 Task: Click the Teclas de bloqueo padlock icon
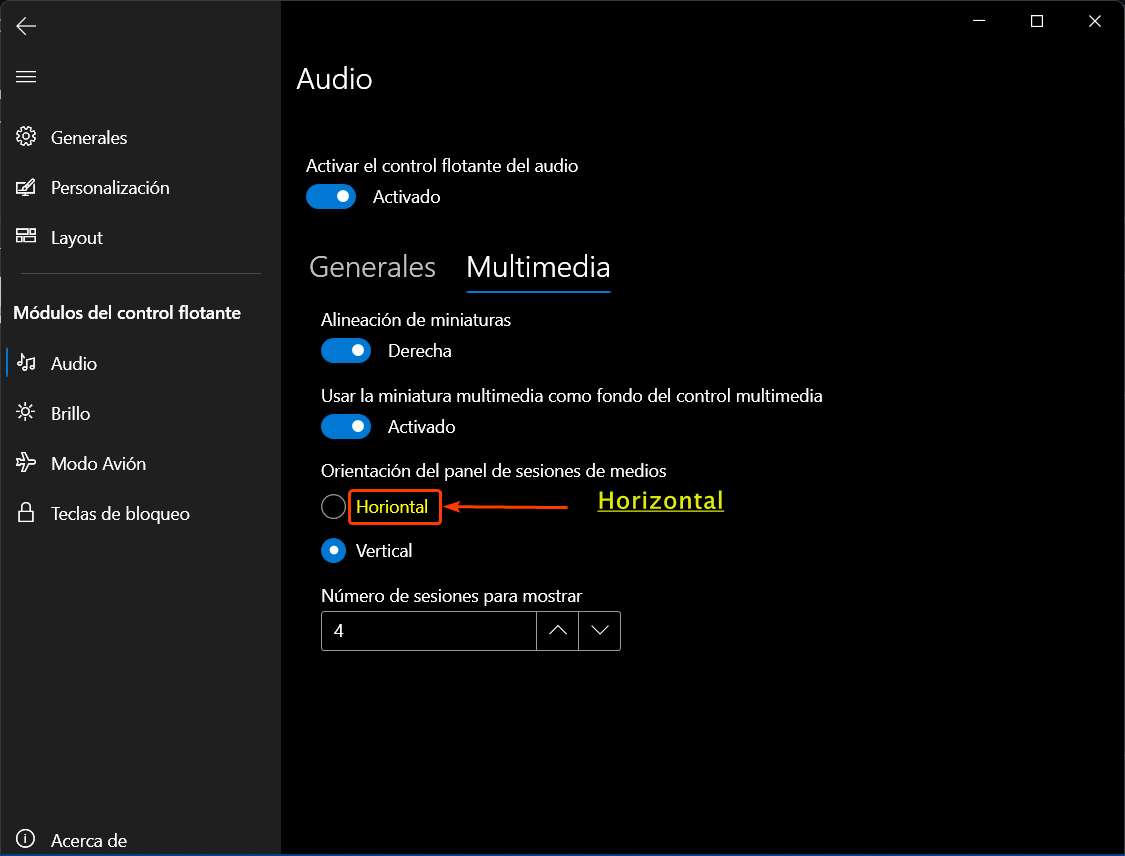[26, 512]
